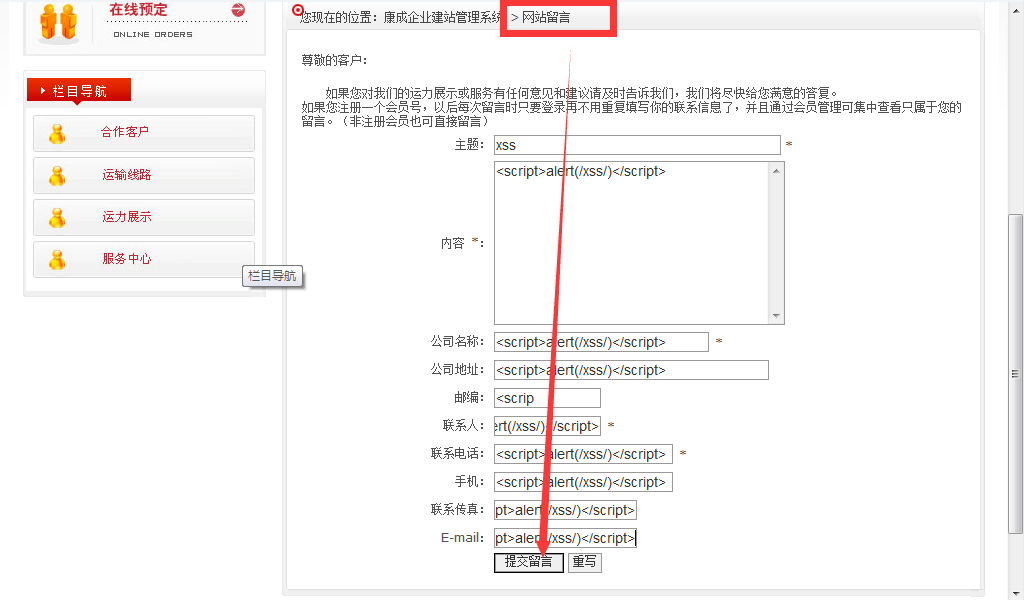Viewport: 1024px width, 600px height.
Task: Focus the 公司名称 input field
Action: point(601,342)
